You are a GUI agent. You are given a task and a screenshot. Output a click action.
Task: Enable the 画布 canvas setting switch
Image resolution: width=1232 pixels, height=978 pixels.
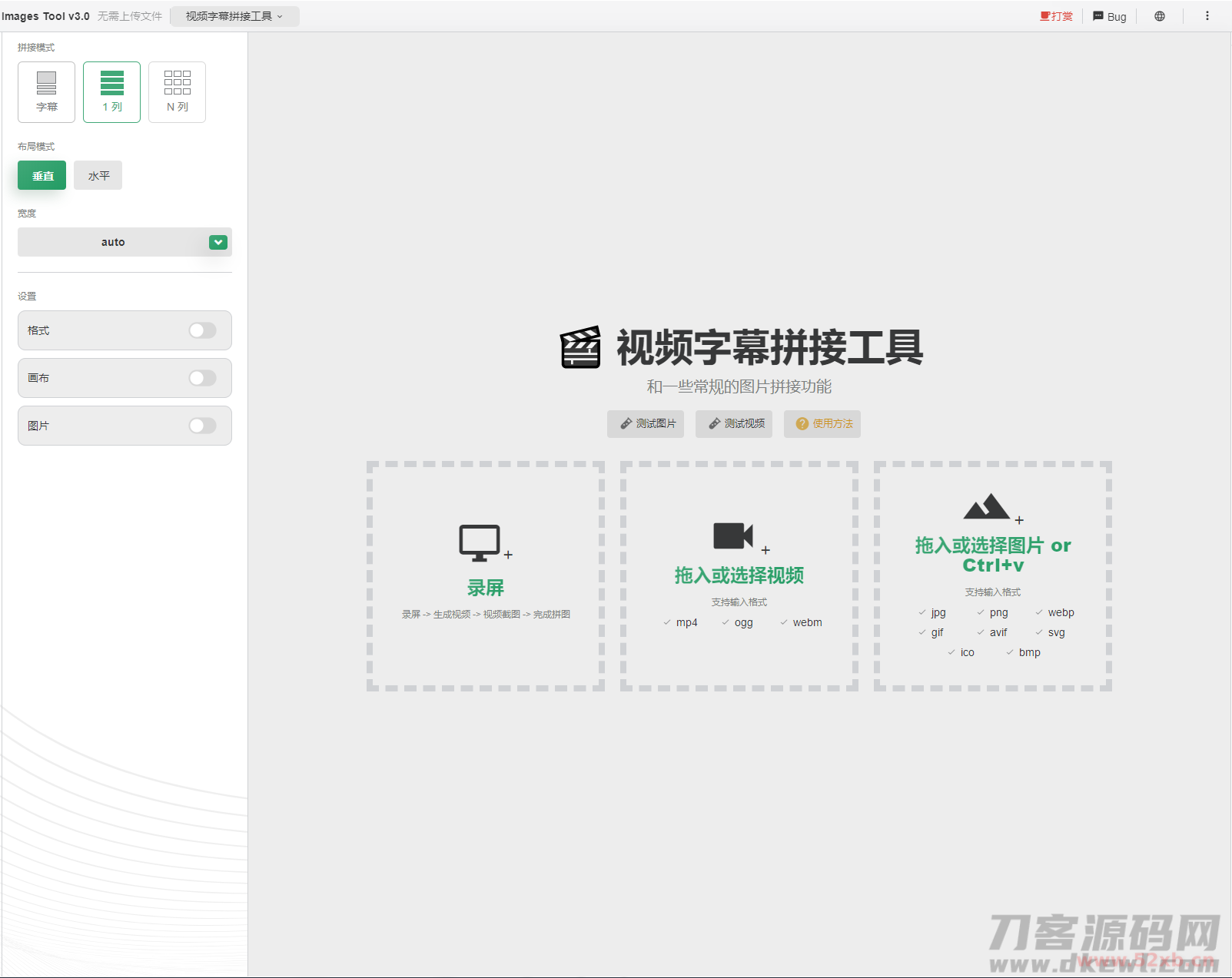(x=202, y=378)
